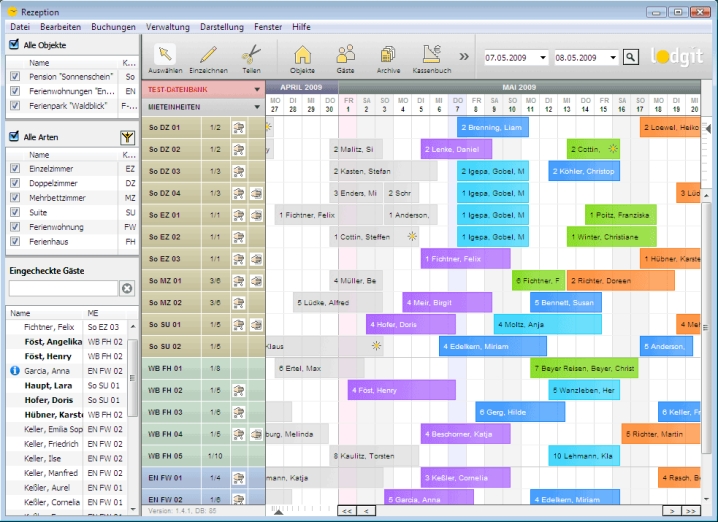The width and height of the screenshot is (718, 522).
Task: Open the Archive icon
Action: pyautogui.click(x=389, y=58)
